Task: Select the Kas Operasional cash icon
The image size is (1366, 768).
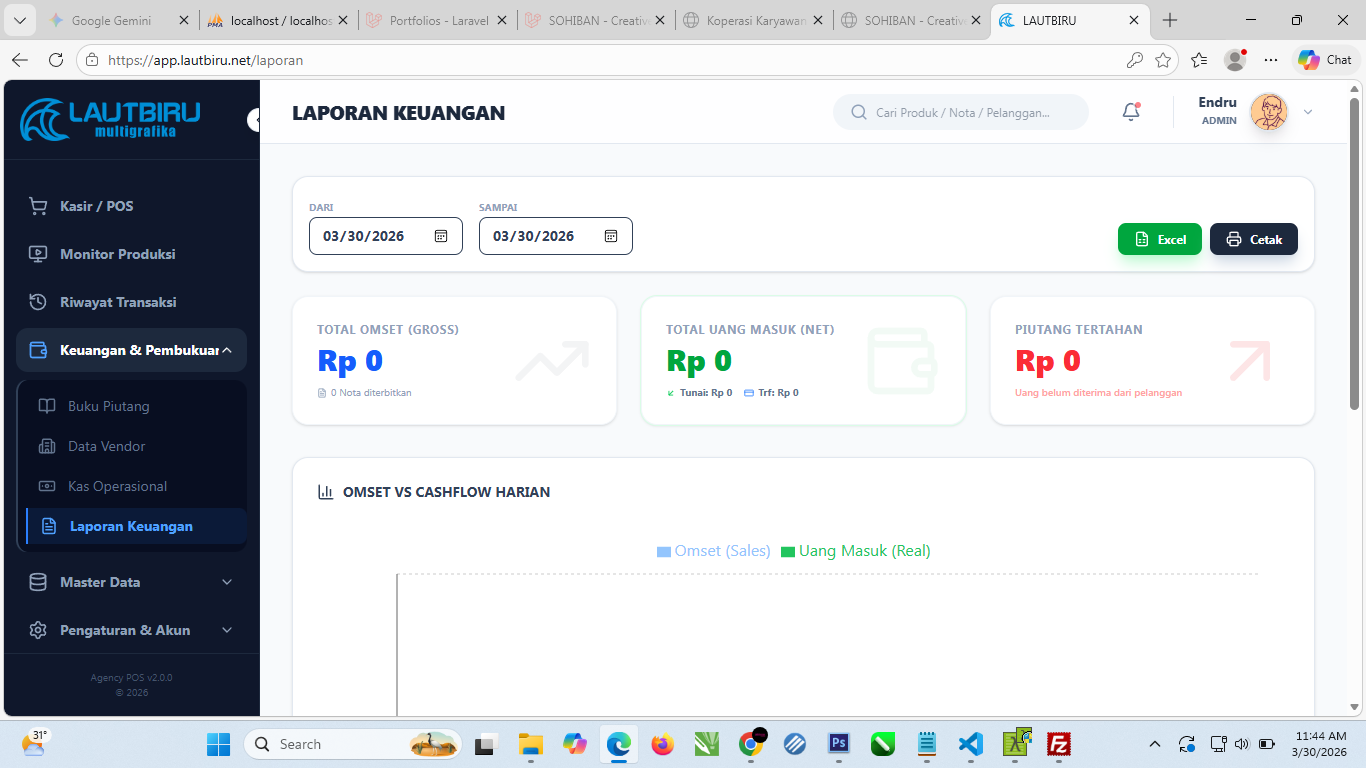Action: 49,486
